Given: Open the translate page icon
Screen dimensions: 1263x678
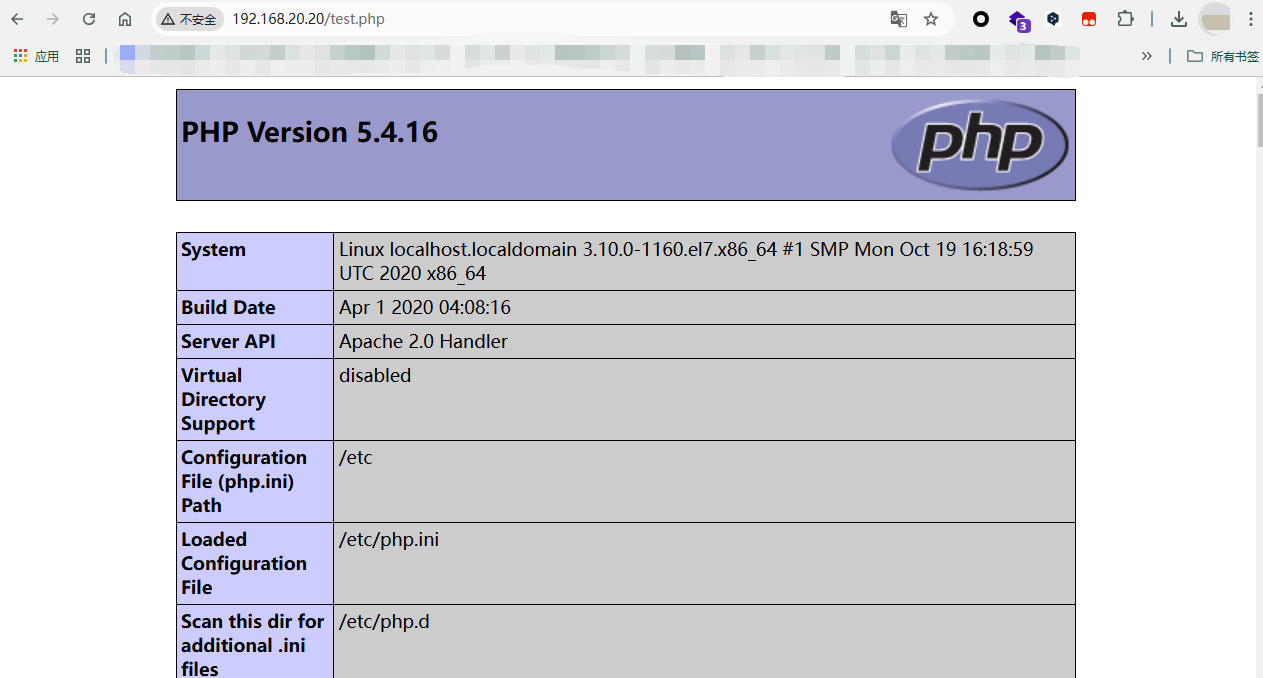Looking at the screenshot, I should [x=899, y=19].
